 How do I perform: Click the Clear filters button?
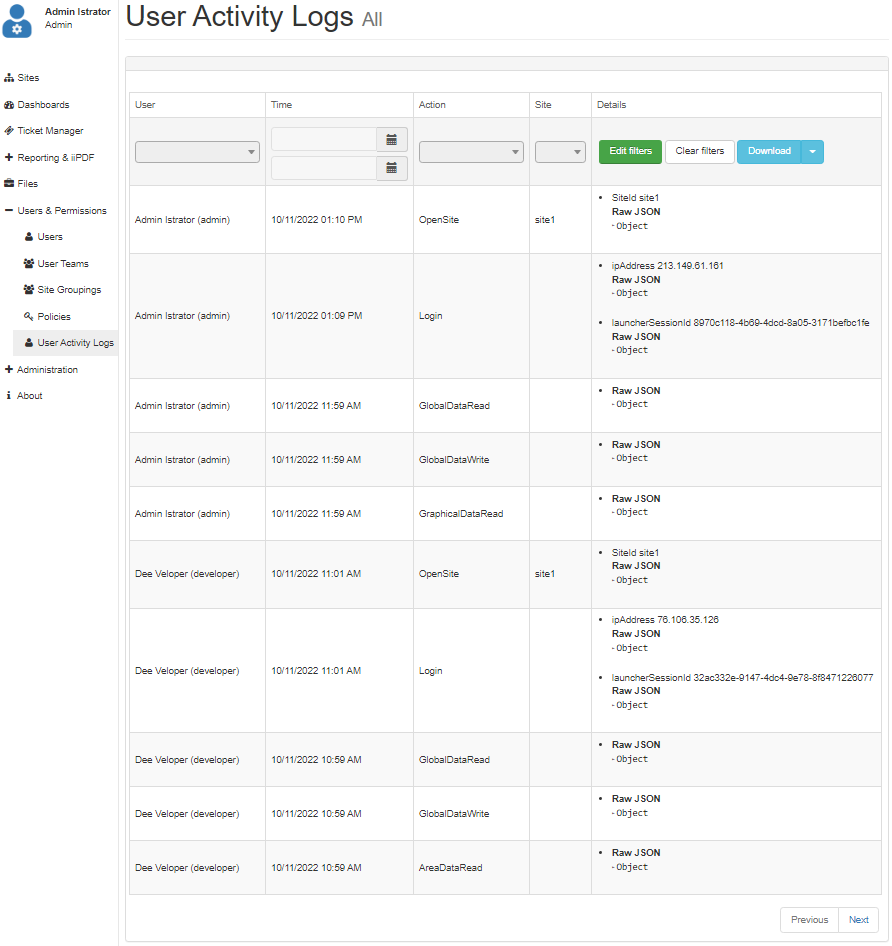[x=699, y=151]
